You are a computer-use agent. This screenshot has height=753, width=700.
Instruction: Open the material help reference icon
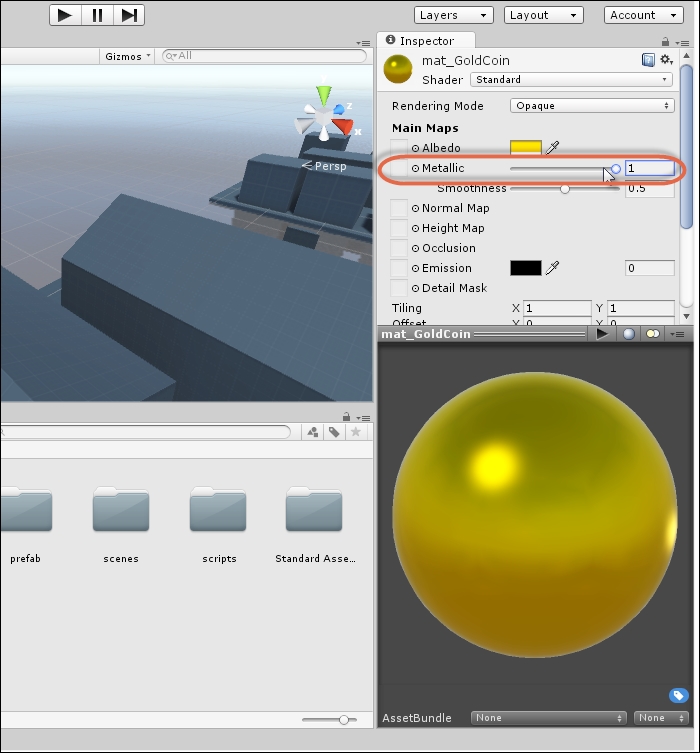pos(648,60)
